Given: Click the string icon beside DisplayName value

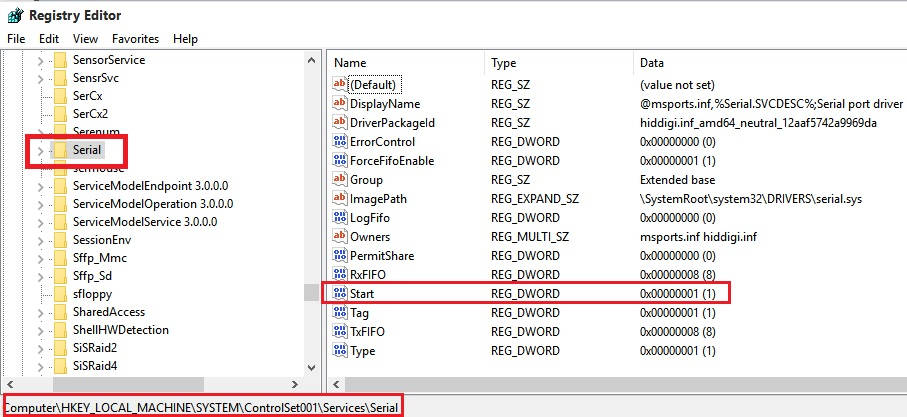Looking at the screenshot, I should click(x=339, y=104).
